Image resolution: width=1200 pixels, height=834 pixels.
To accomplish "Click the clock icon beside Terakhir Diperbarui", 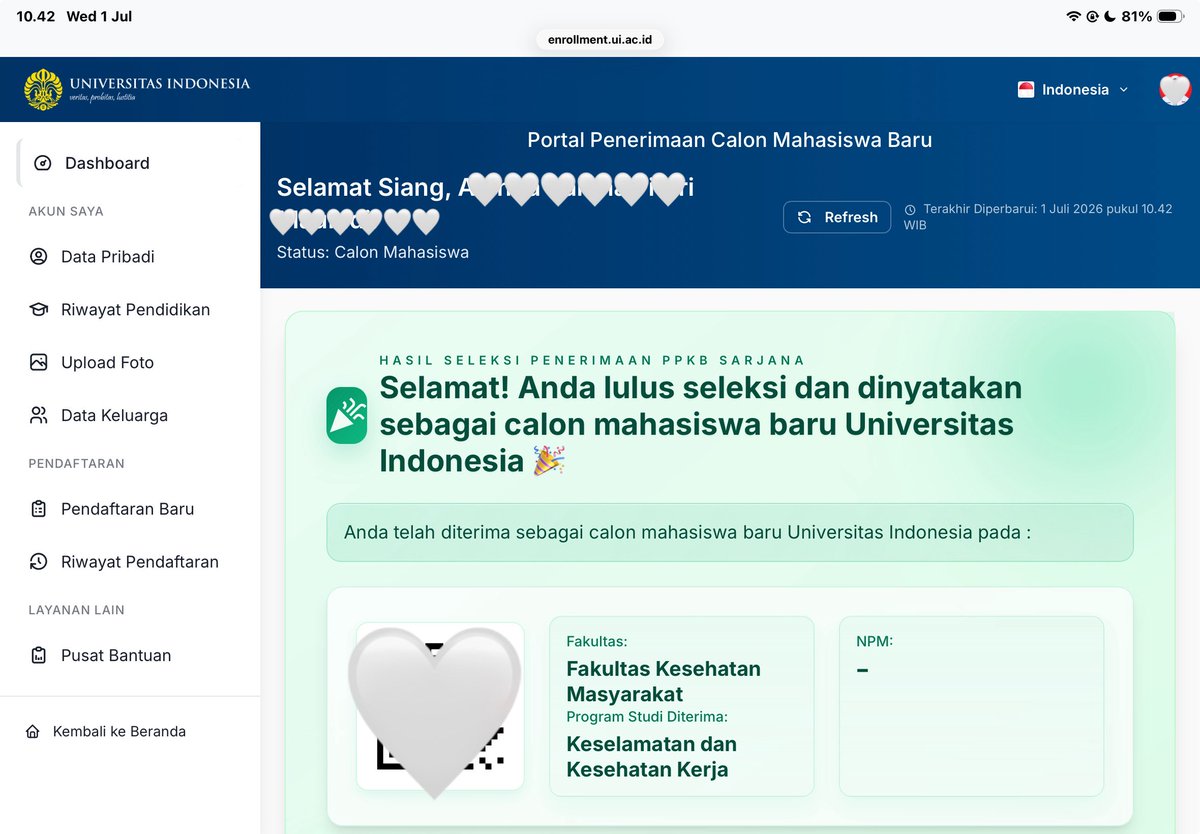I will [910, 210].
